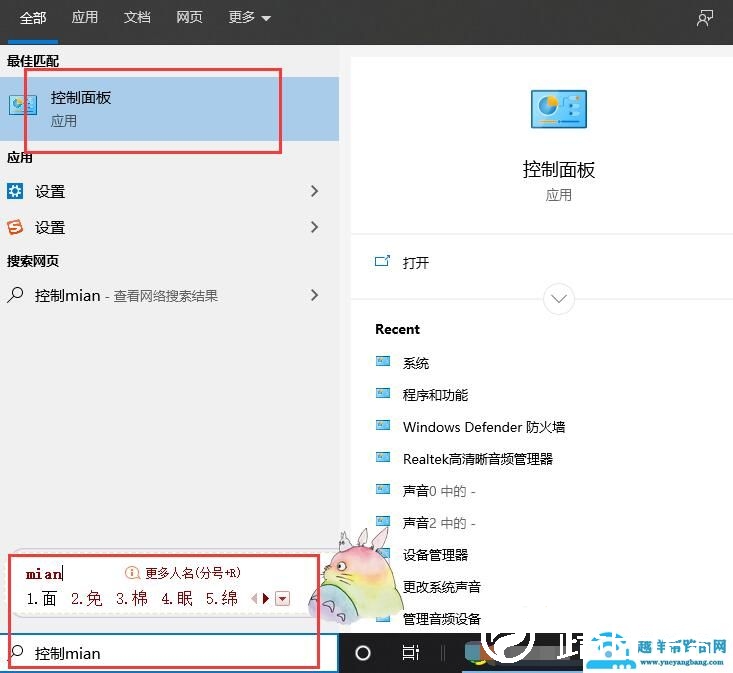Expand Sogou 设置 result chevron
733x673 pixels.
coord(314,227)
